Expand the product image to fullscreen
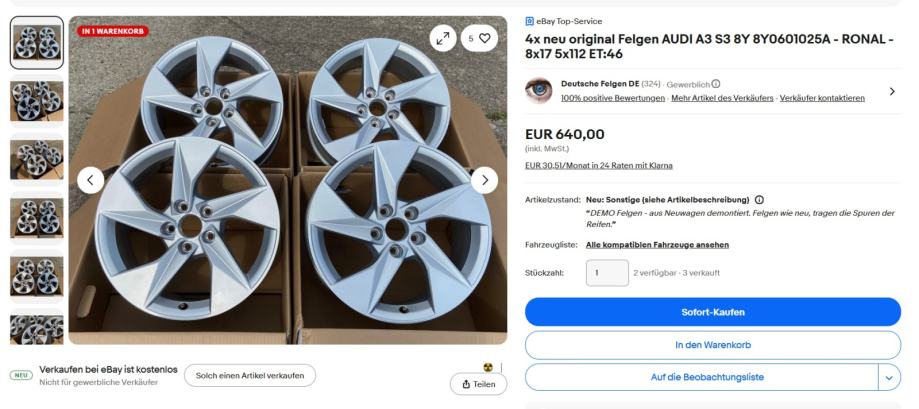 442,38
